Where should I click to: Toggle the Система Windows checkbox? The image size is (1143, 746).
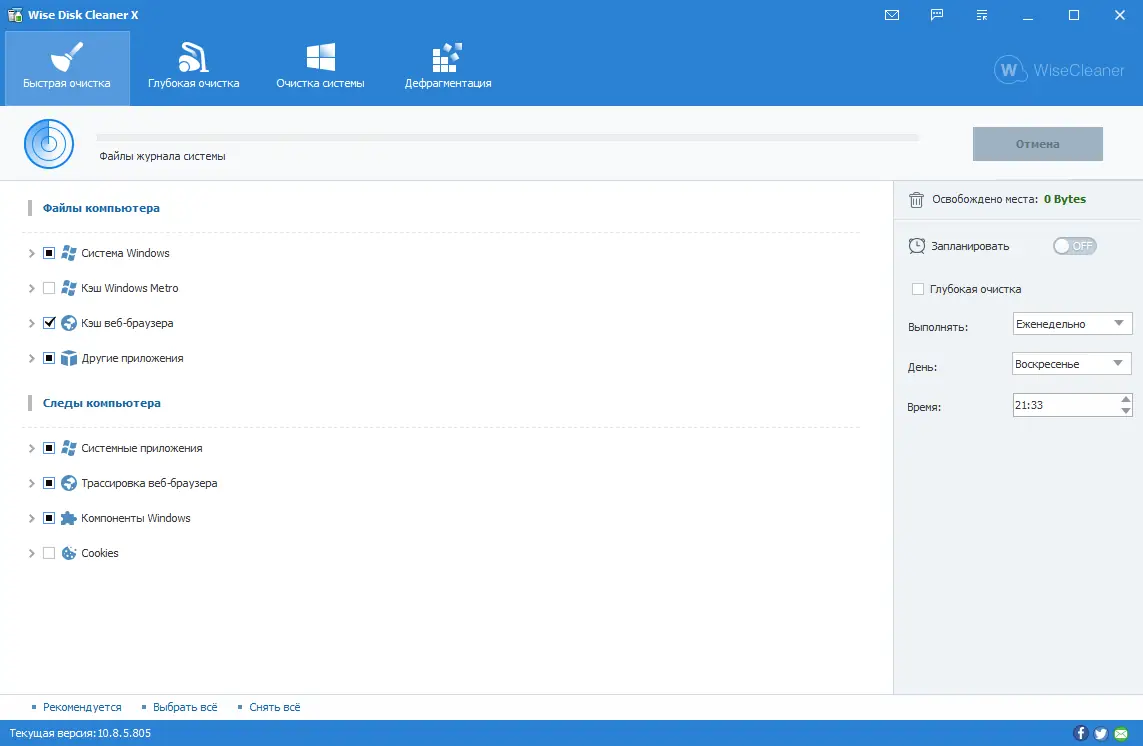point(49,253)
